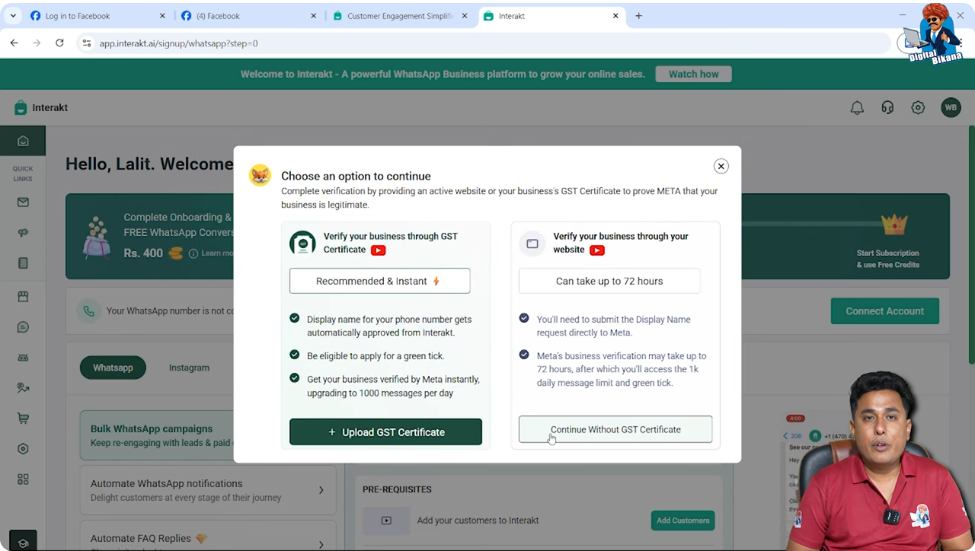Viewport: 975px width, 551px height.
Task: Open notifications bell icon
Action: [857, 108]
